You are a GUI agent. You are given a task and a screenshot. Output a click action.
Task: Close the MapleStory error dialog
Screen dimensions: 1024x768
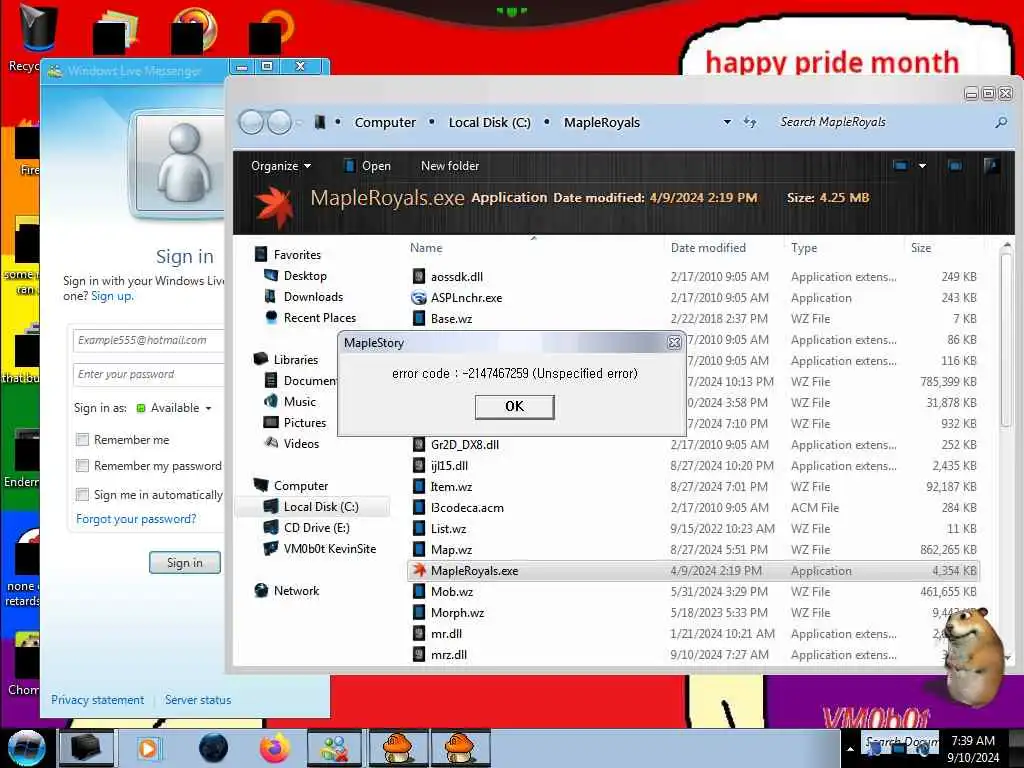point(674,343)
